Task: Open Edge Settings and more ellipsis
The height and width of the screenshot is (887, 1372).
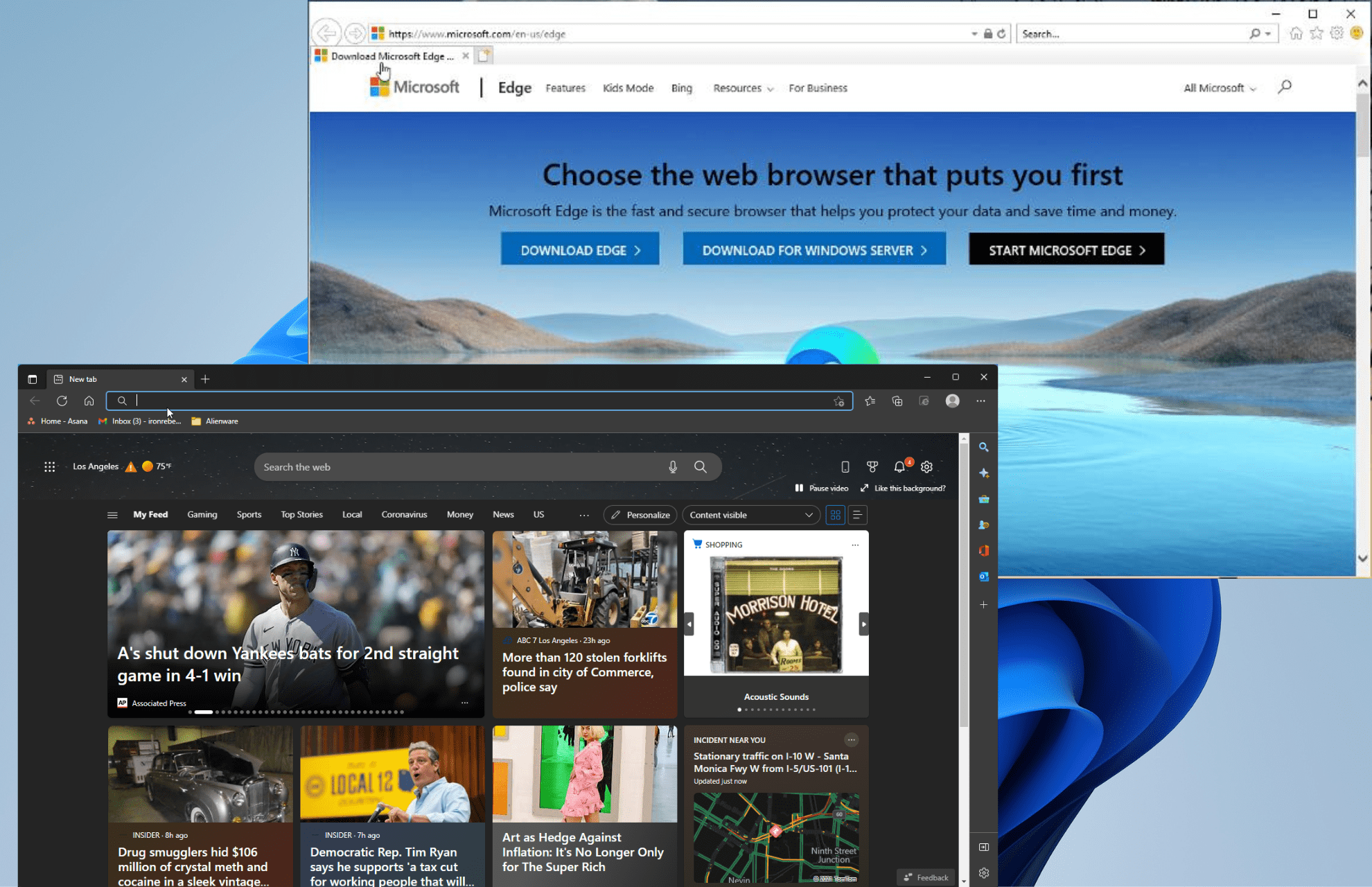Action: [980, 401]
